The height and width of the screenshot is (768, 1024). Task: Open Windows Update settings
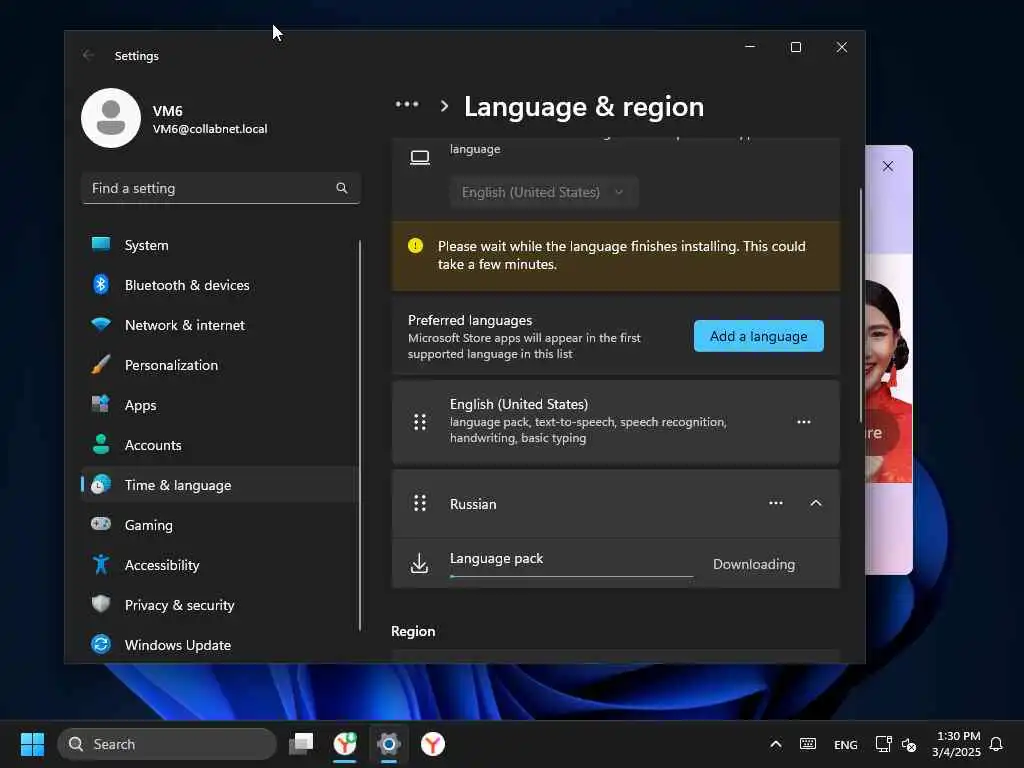220,645
